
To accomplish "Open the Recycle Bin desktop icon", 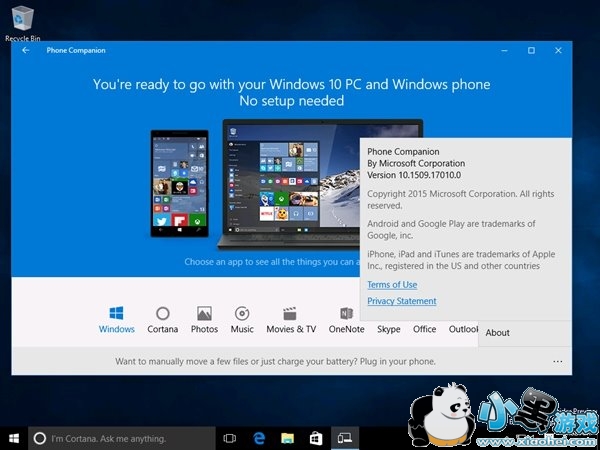I will pos(23,23).
